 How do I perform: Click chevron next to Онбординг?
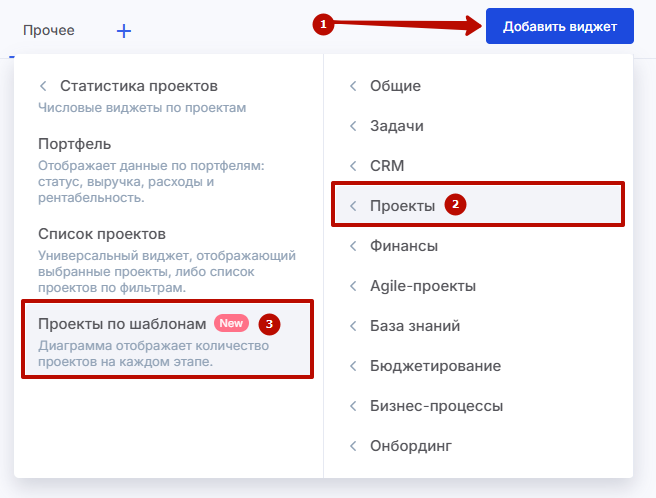tap(353, 446)
